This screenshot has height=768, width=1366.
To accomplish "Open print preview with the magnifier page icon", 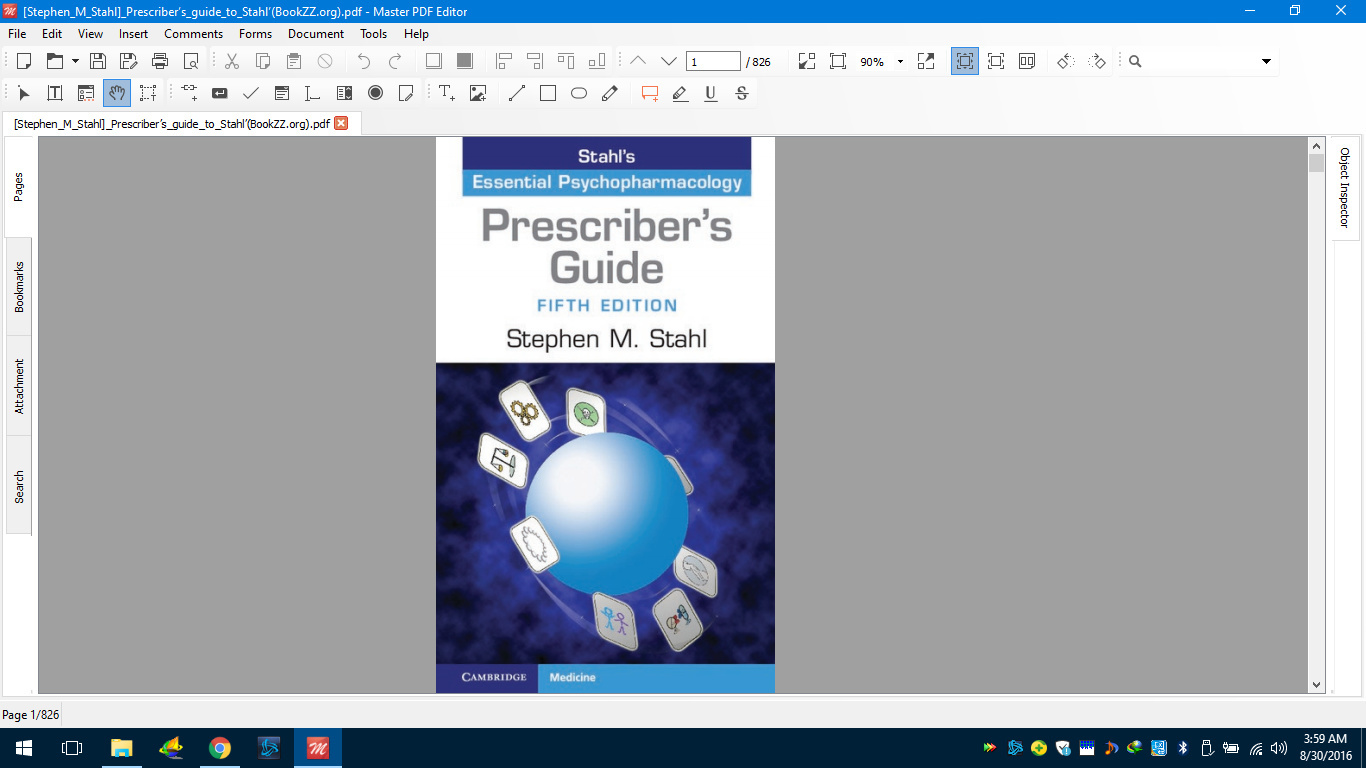I will [x=191, y=61].
